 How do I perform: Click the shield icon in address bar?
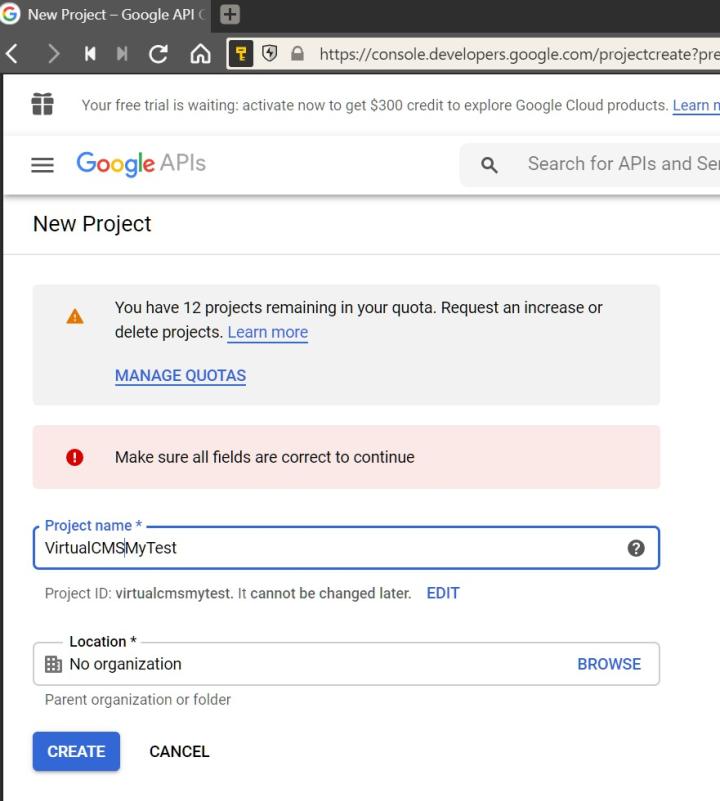271,54
